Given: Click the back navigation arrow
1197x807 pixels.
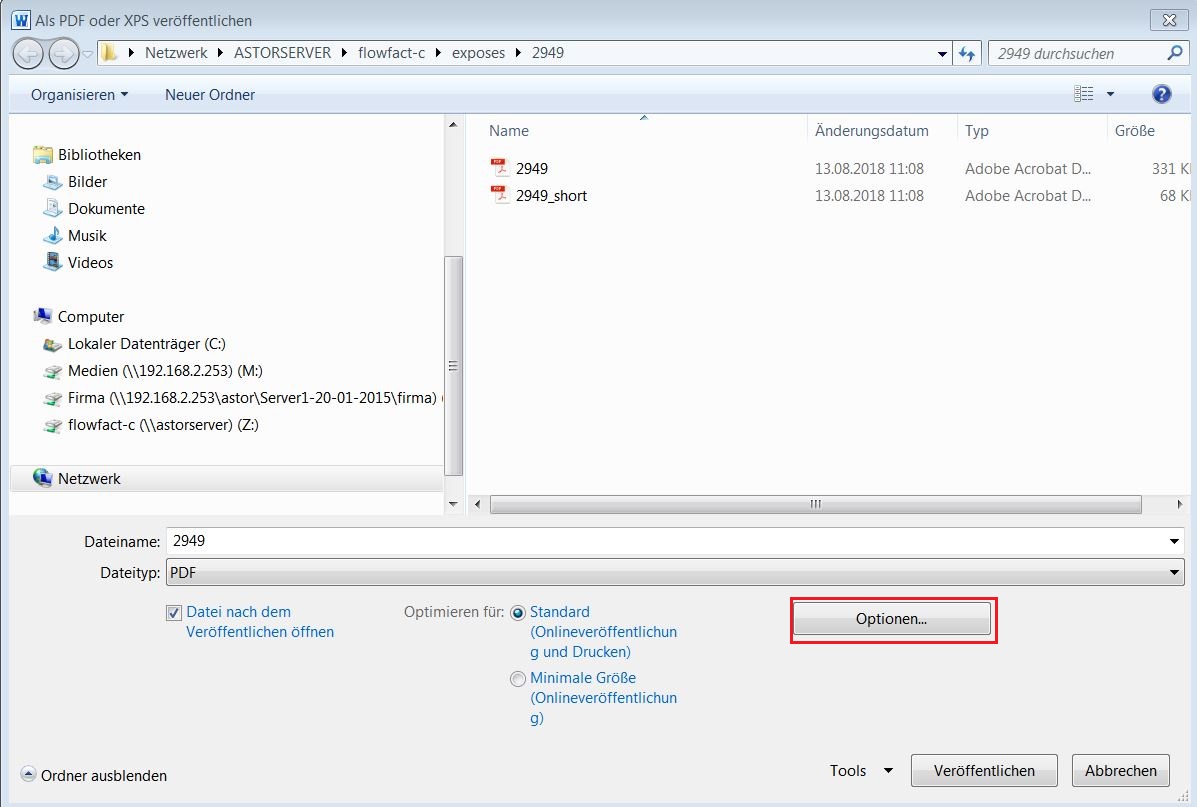Looking at the screenshot, I should (x=29, y=54).
